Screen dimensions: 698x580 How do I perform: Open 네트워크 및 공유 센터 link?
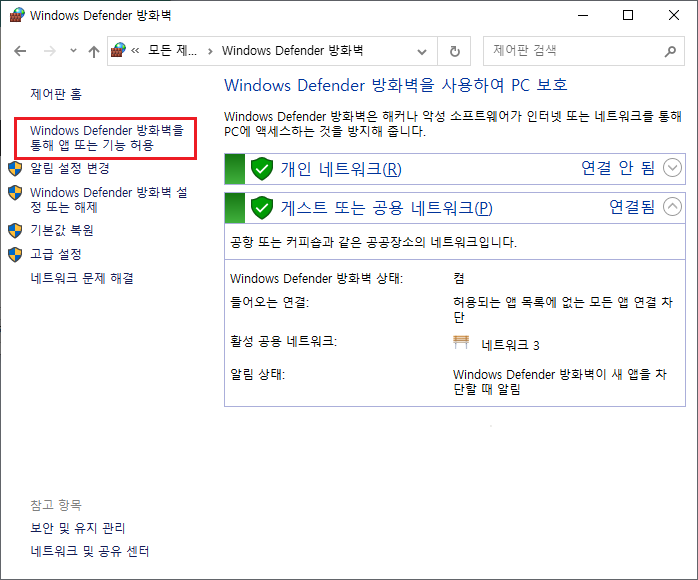(89, 551)
